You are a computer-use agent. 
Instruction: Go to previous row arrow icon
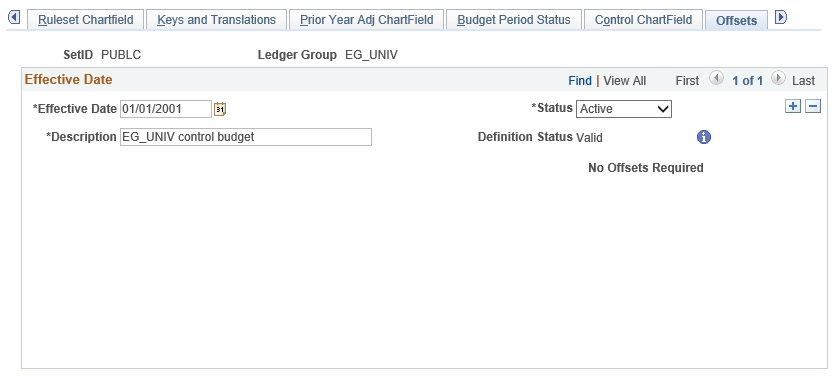tap(716, 79)
